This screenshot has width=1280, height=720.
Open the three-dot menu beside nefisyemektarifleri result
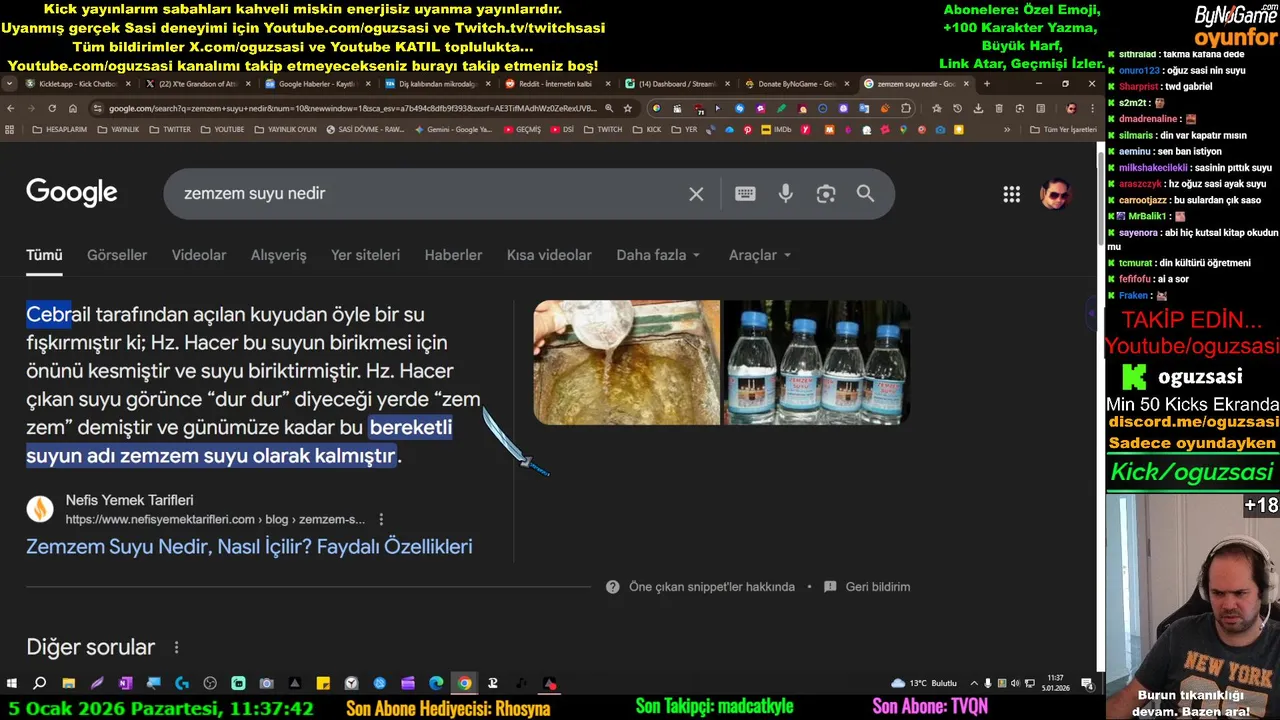click(381, 519)
